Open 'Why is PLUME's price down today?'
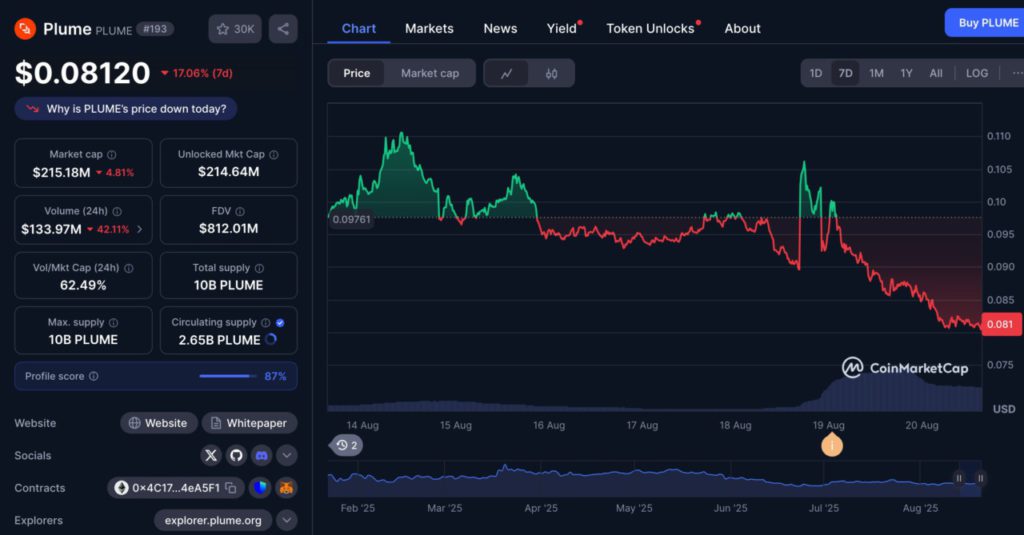 pyautogui.click(x=126, y=108)
